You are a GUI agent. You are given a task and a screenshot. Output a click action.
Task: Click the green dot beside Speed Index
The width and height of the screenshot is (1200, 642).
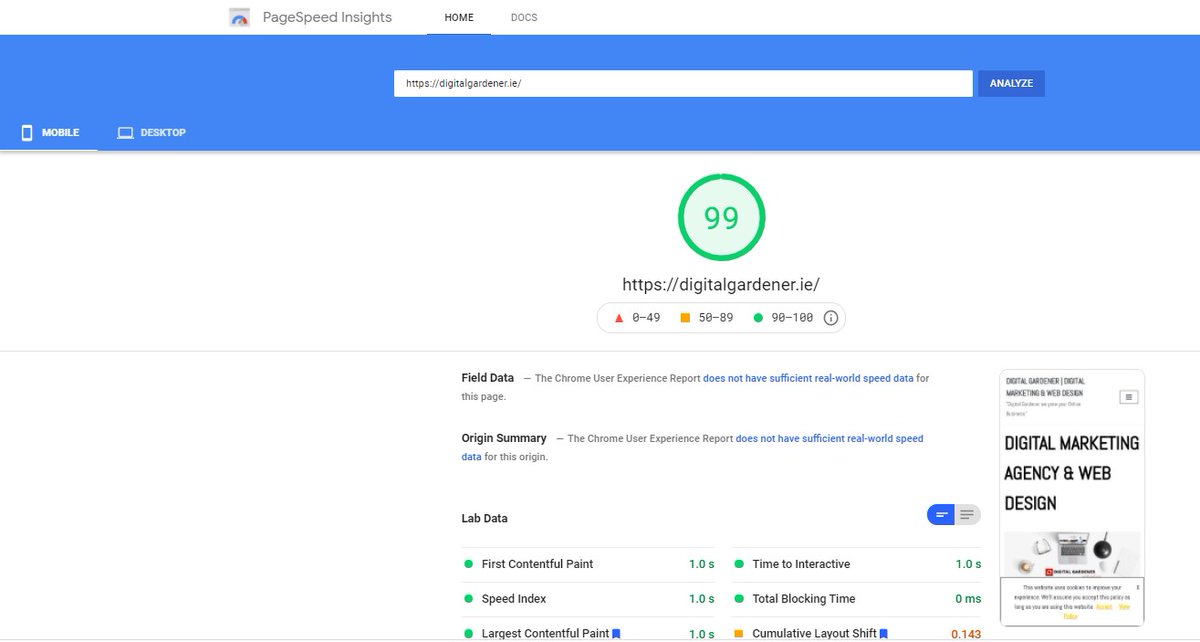(468, 599)
